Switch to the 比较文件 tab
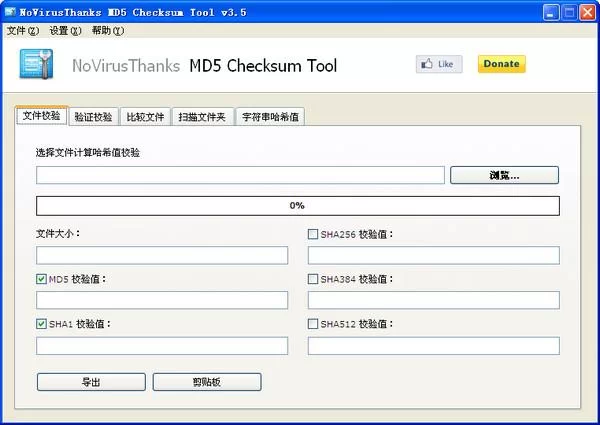600x425 pixels. click(145, 117)
